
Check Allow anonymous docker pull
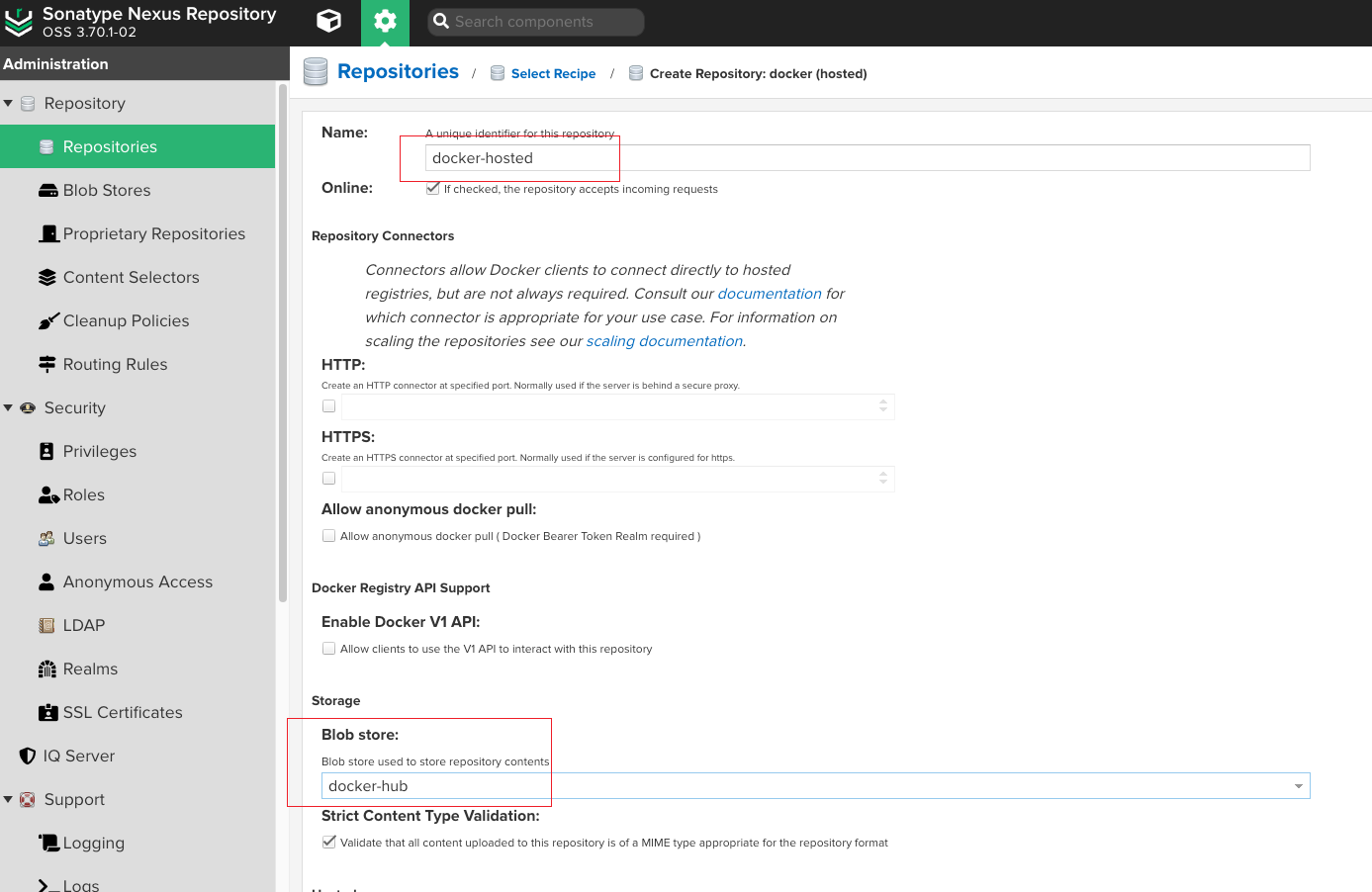pyautogui.click(x=328, y=536)
